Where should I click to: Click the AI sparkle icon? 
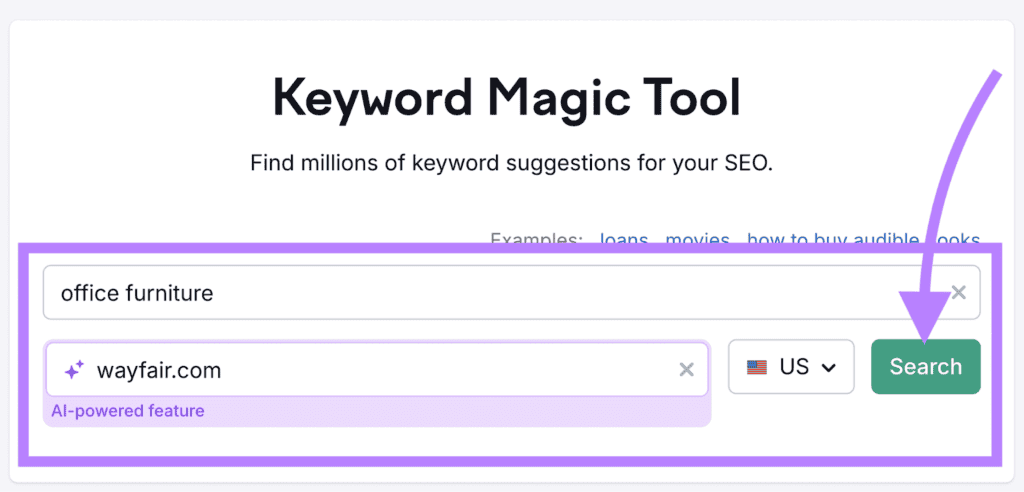click(74, 370)
